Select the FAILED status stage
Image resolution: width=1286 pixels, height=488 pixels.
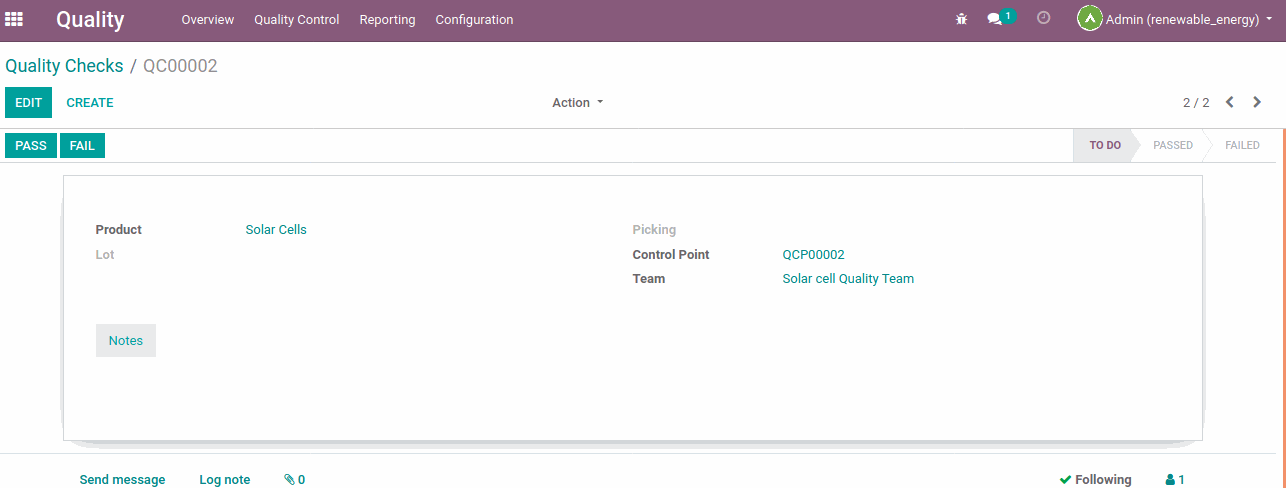[1242, 146]
